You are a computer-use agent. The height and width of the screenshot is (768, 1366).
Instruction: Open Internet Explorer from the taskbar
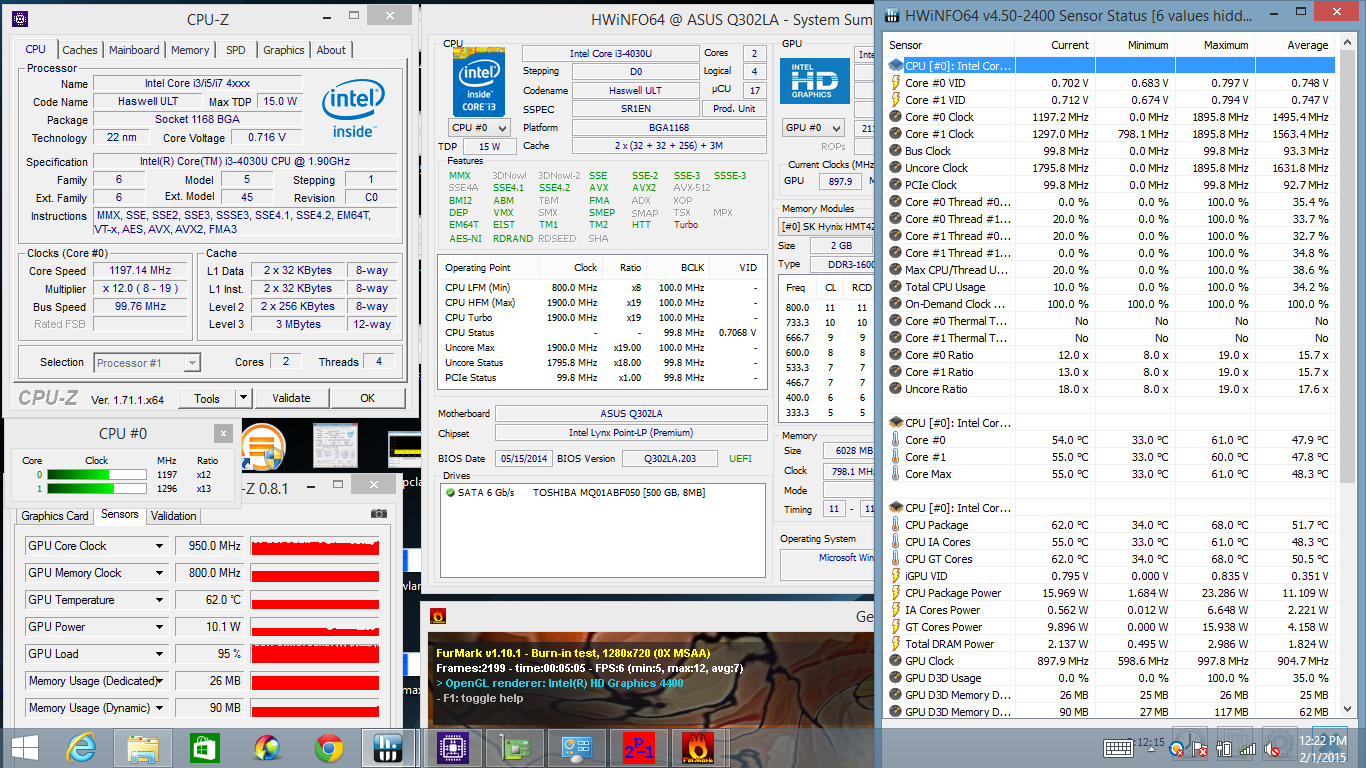tap(82, 747)
